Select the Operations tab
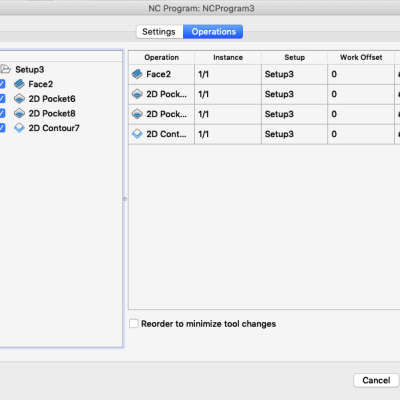Image resolution: width=400 pixels, height=400 pixels. (x=213, y=32)
